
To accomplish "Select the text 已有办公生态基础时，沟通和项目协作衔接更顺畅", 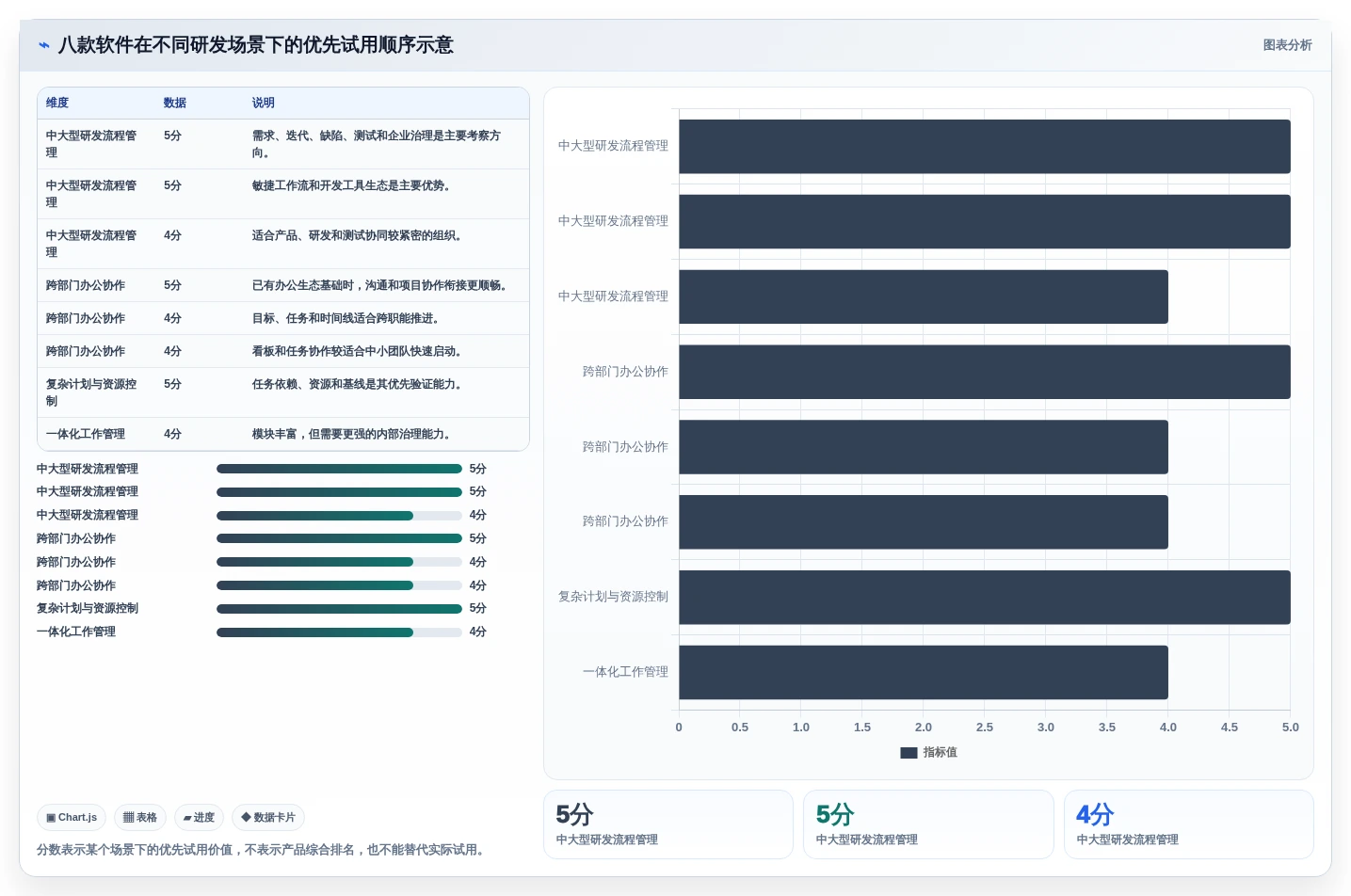I will [382, 285].
